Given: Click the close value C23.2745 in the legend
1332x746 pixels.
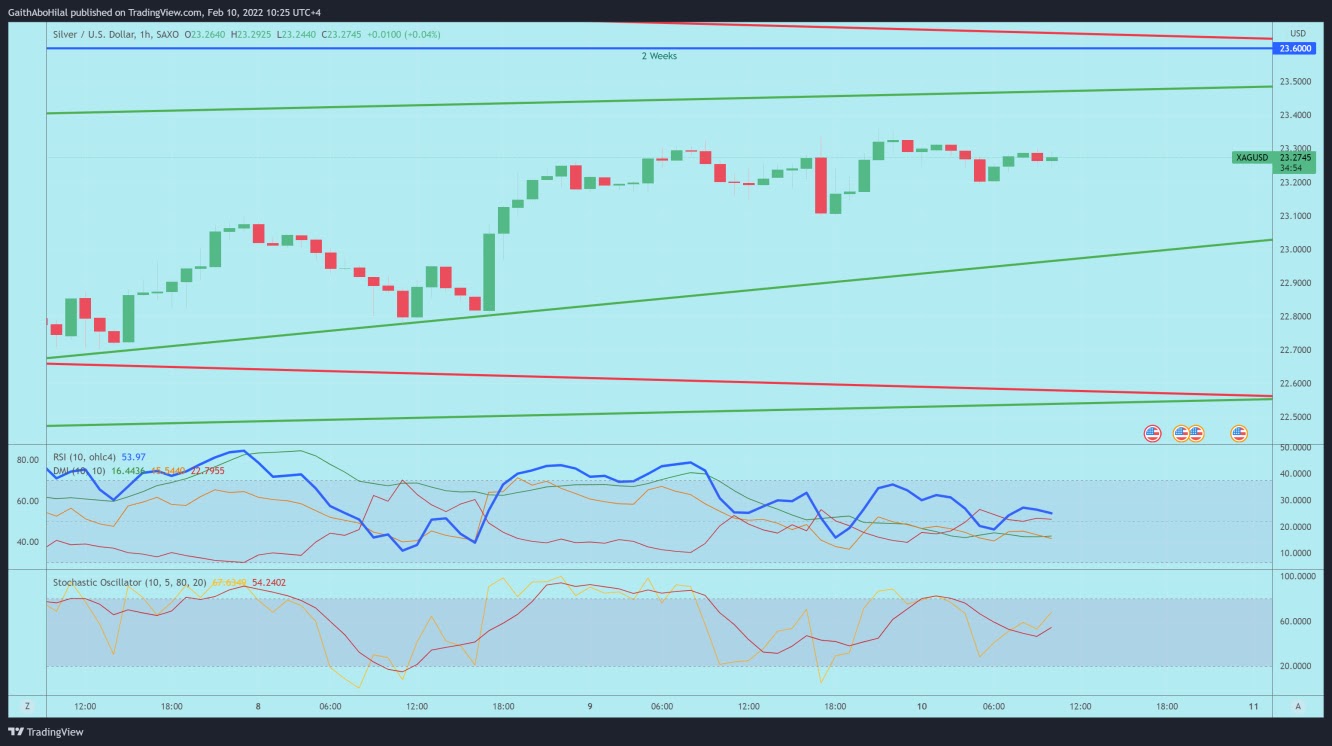Looking at the screenshot, I should click(x=341, y=34).
